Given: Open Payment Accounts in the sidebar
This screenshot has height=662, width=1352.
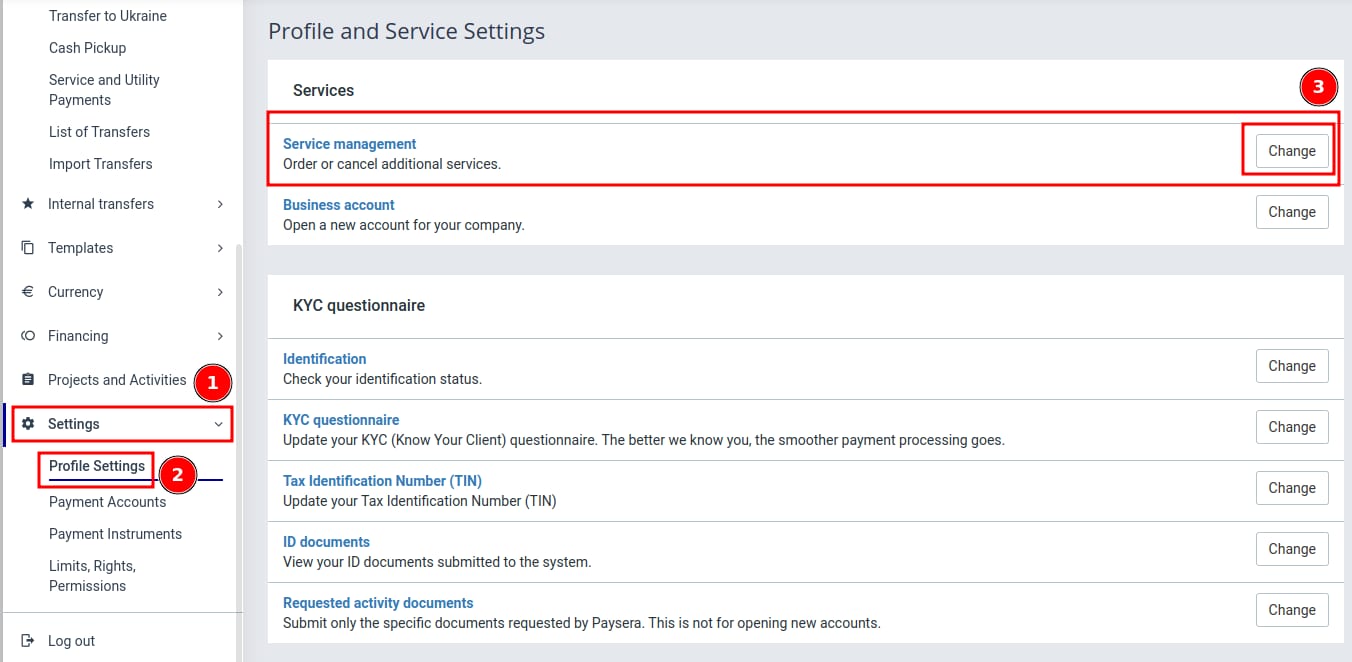Looking at the screenshot, I should (x=107, y=502).
